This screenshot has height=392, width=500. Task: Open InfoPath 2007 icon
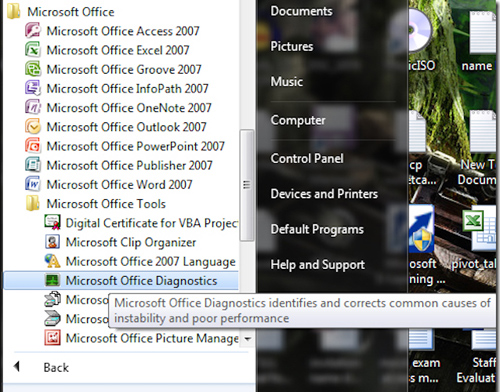[33, 88]
